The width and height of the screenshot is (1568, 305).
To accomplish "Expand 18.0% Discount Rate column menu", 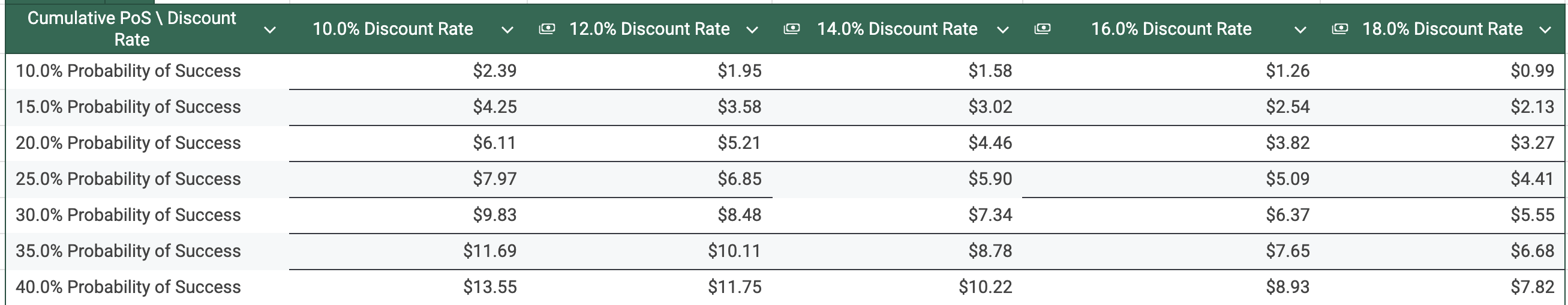I will (1545, 30).
